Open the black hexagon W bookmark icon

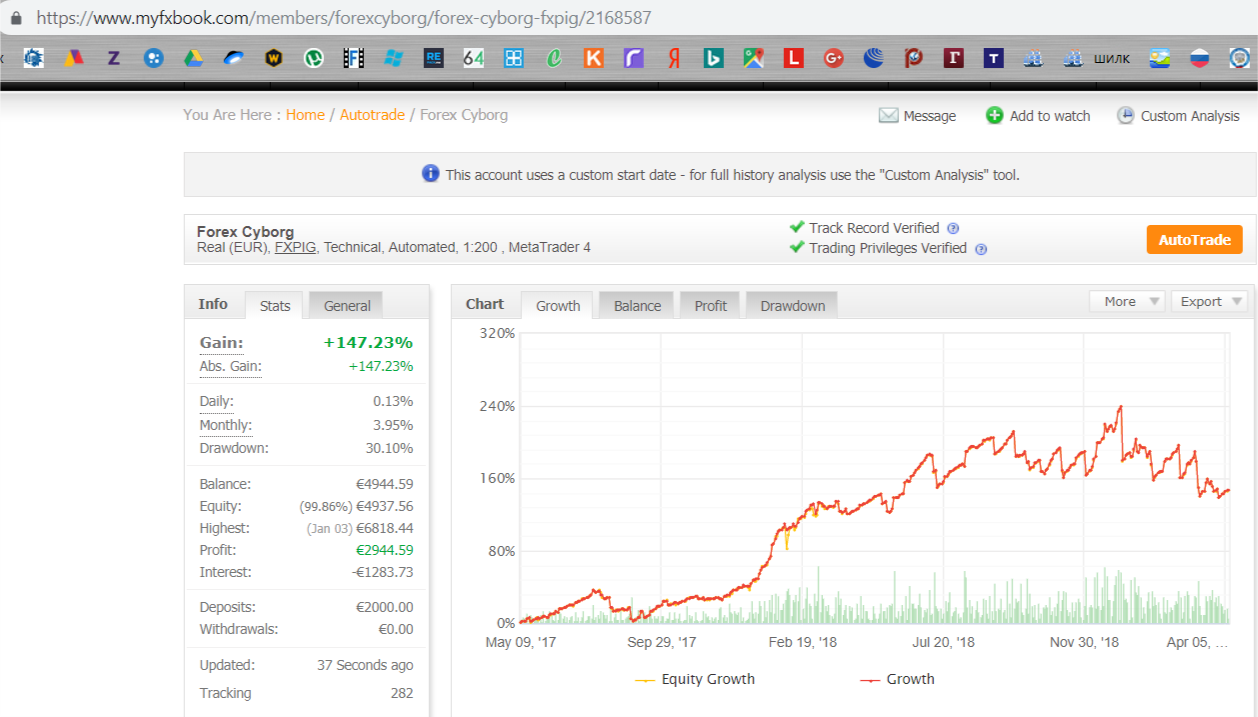click(273, 58)
